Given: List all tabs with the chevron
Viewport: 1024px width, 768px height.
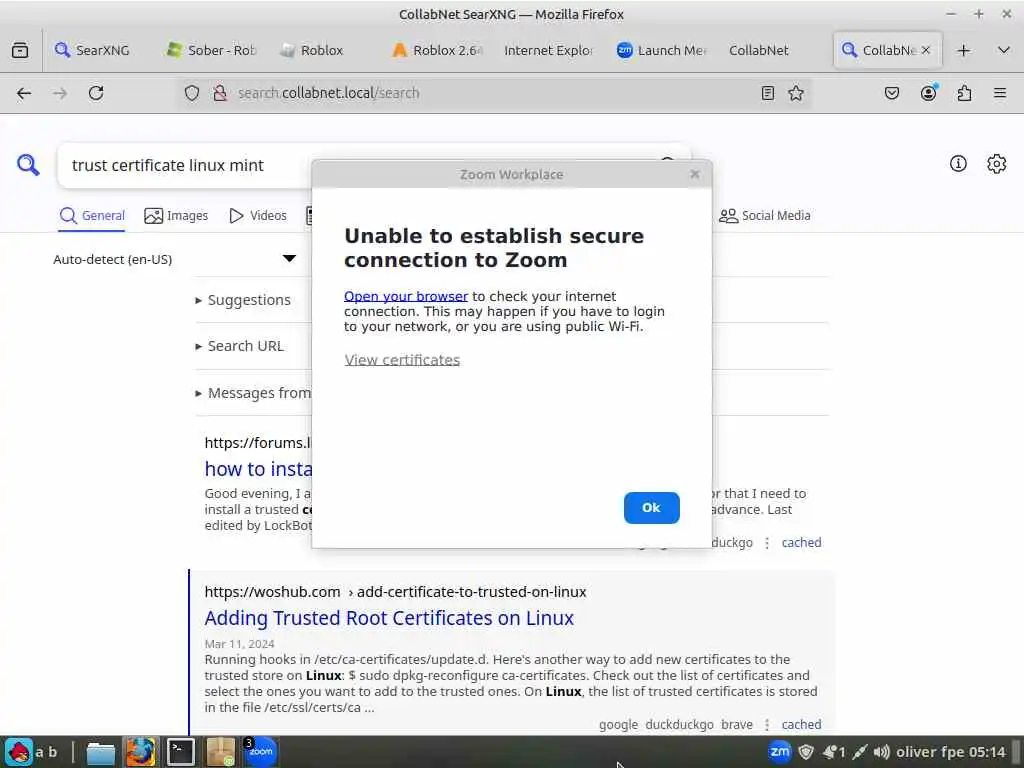Looking at the screenshot, I should [1004, 50].
